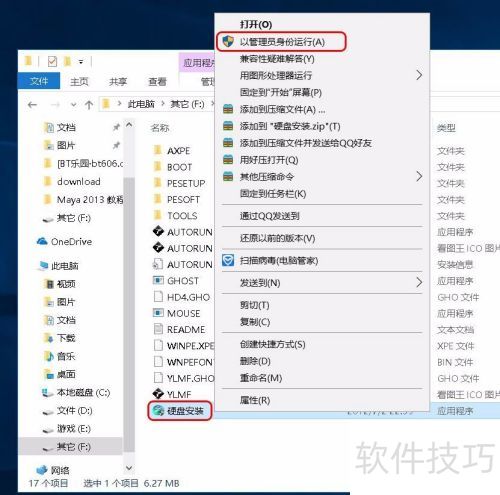Viewport: 500px width, 495px height.
Task: Choose 重命名(M)
Action: click(261, 378)
